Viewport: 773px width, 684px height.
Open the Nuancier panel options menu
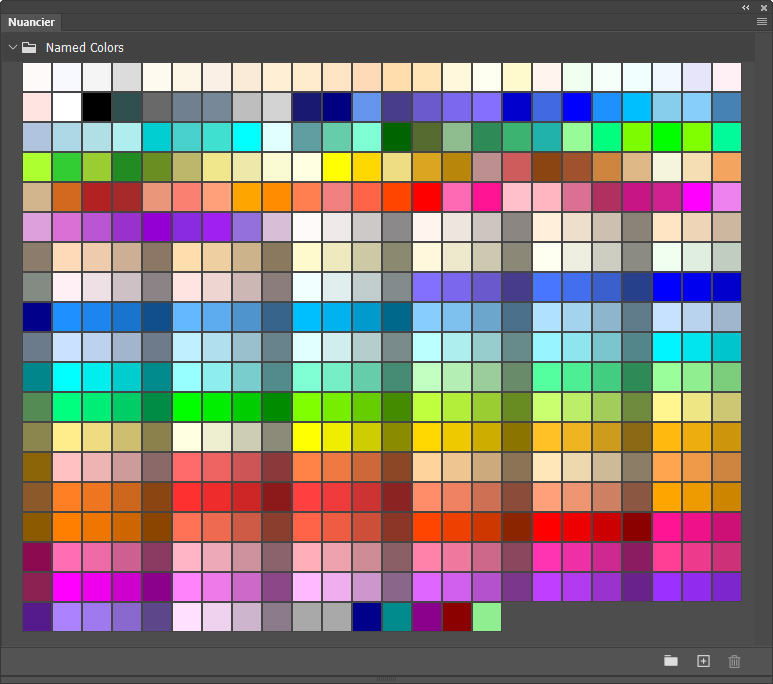pyautogui.click(x=762, y=22)
